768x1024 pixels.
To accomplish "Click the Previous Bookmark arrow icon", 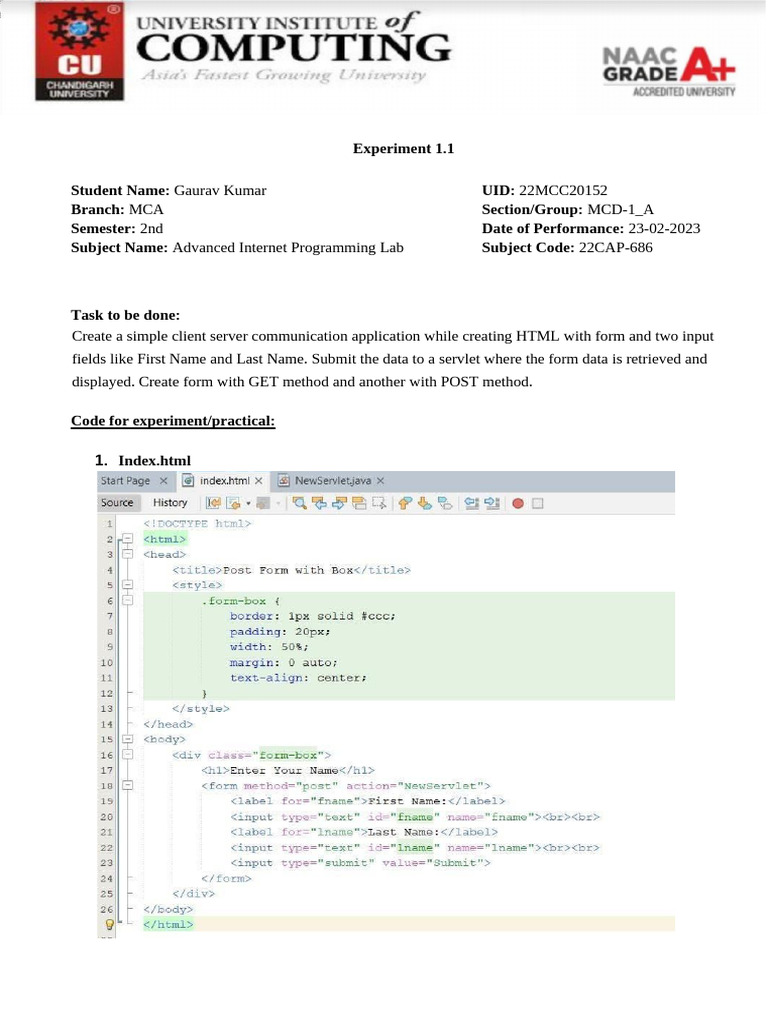I will pyautogui.click(x=405, y=504).
